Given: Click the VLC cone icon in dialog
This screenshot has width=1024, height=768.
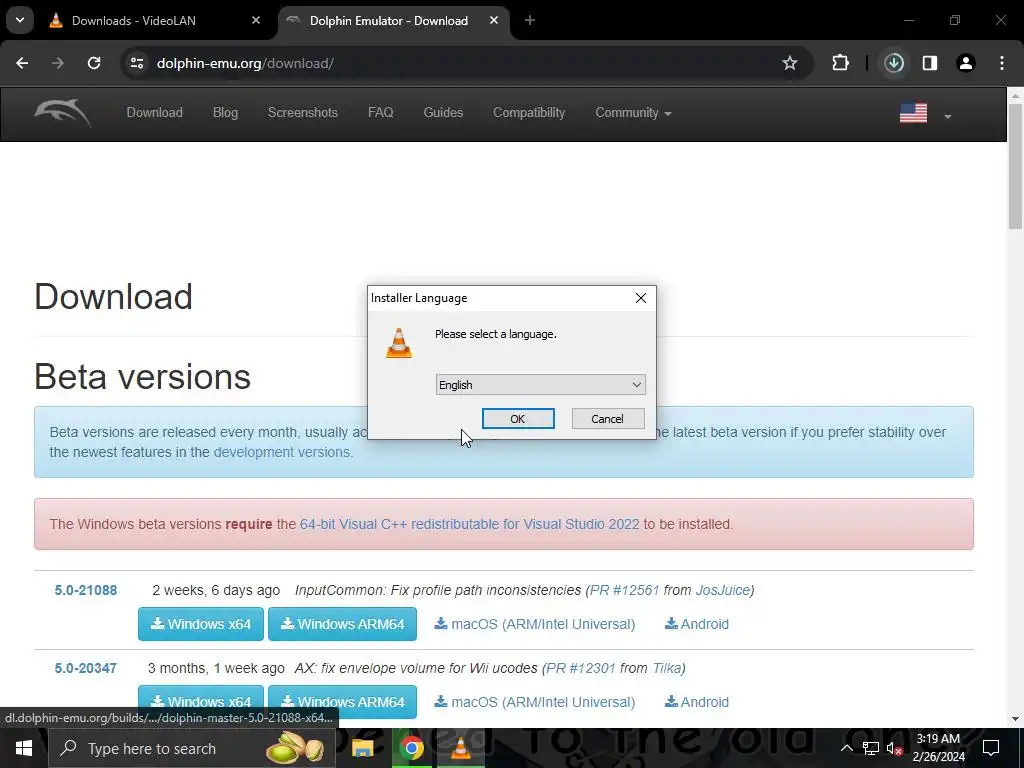Looking at the screenshot, I should click(399, 344).
